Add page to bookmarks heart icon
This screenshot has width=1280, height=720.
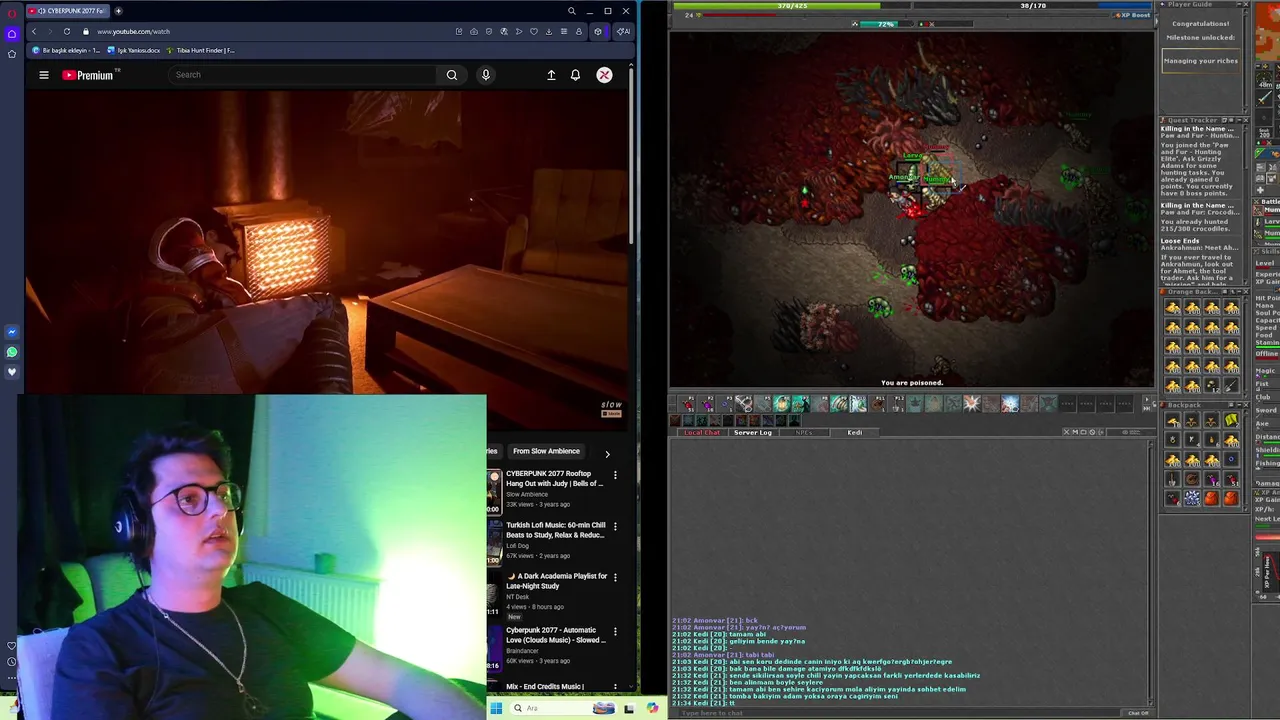[x=533, y=31]
